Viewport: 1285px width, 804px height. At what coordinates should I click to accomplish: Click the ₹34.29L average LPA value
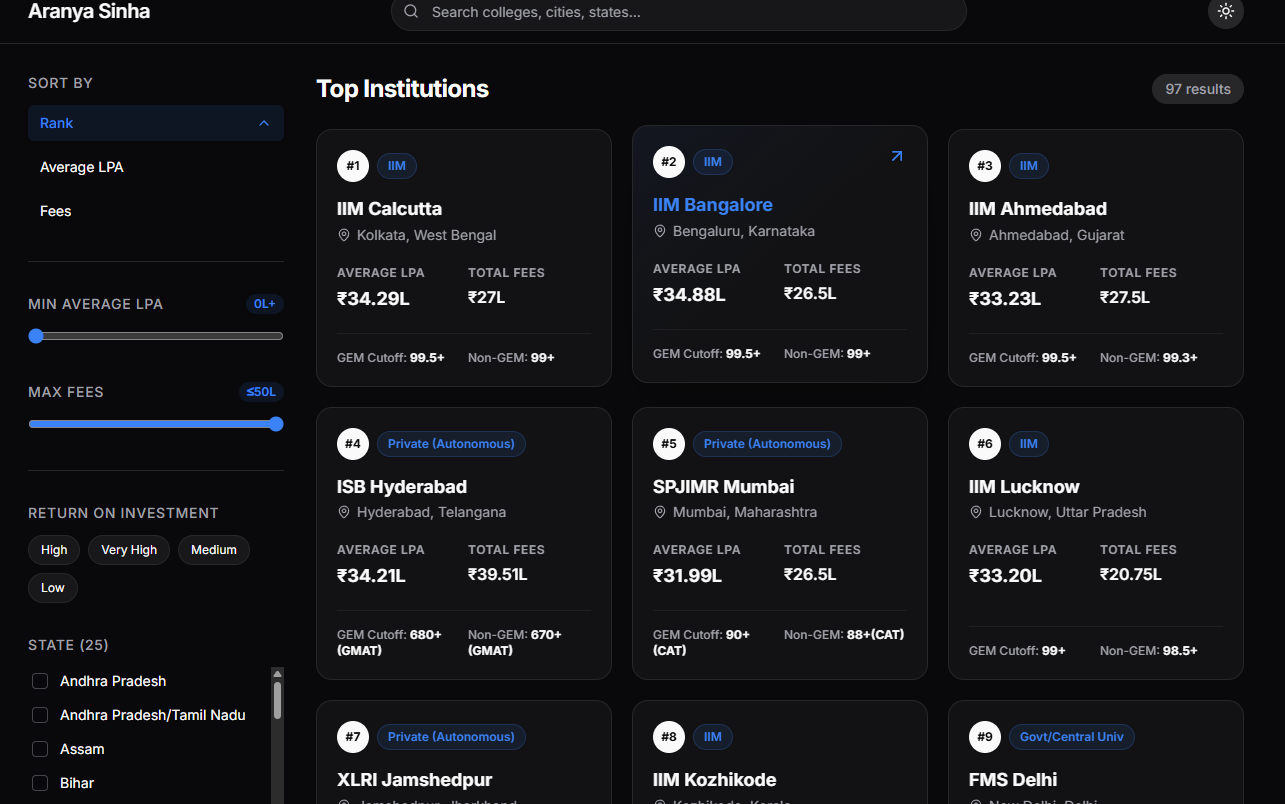pos(373,298)
